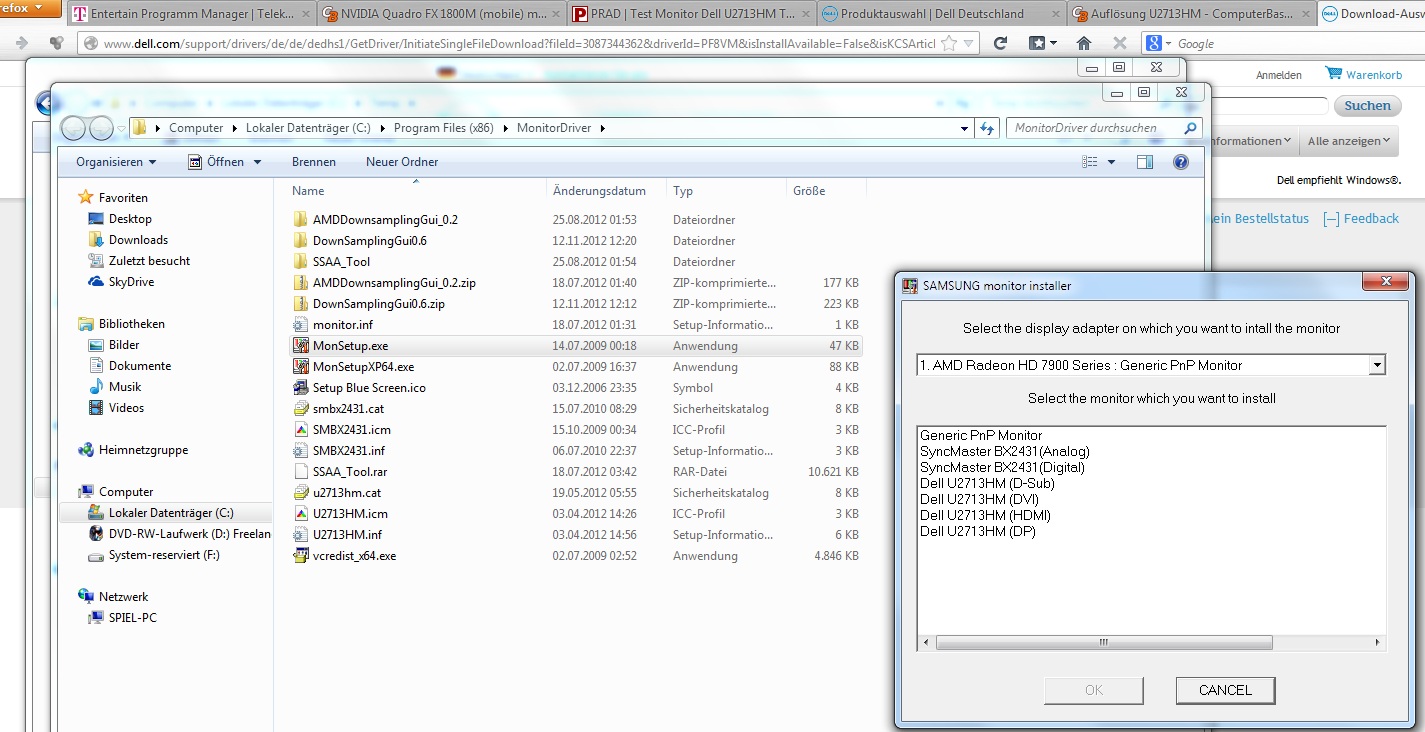This screenshot has height=732, width=1425.
Task: Click Firefox URL address bar
Action: click(518, 44)
